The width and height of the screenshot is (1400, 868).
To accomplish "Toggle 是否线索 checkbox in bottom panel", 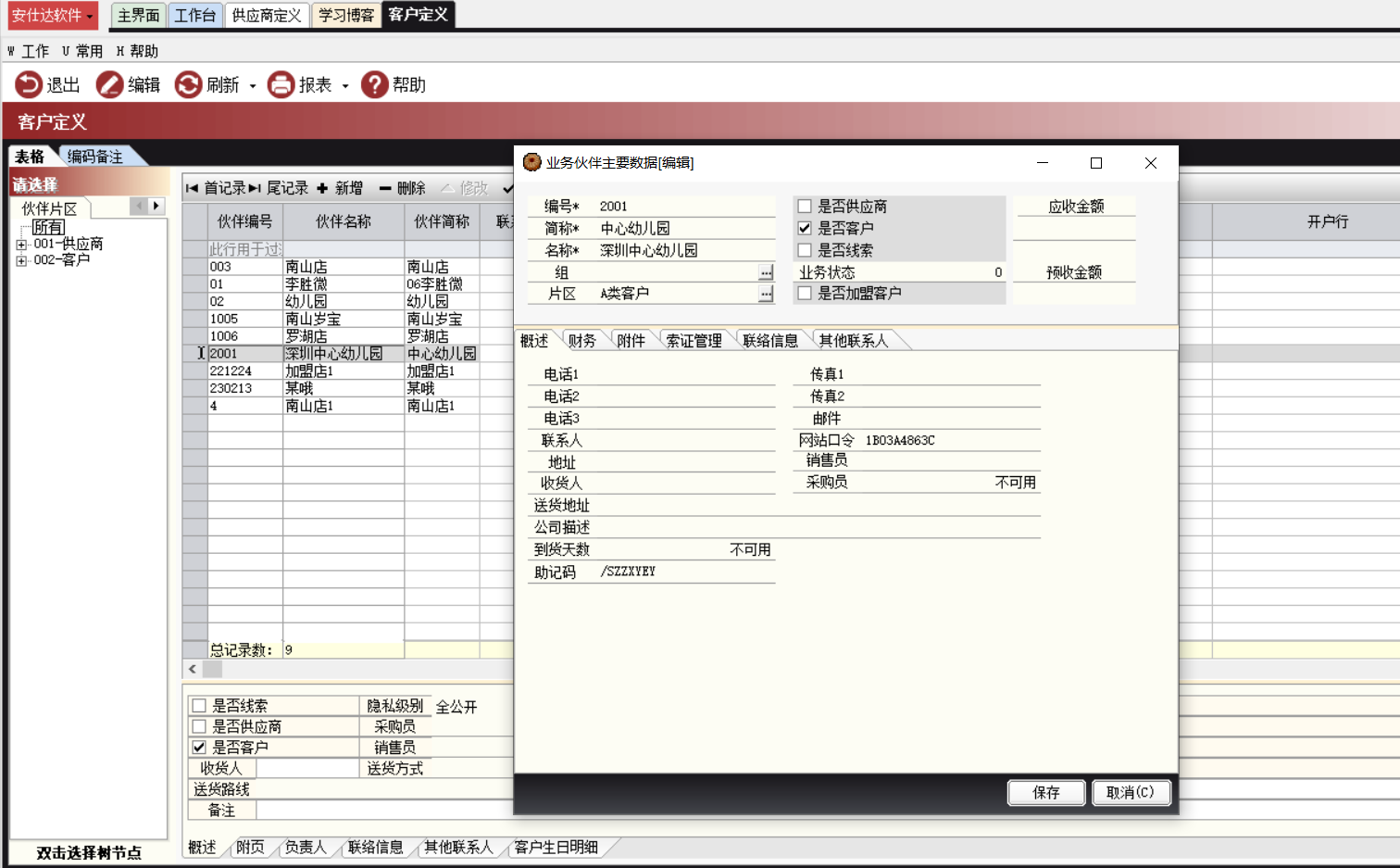I will click(199, 706).
